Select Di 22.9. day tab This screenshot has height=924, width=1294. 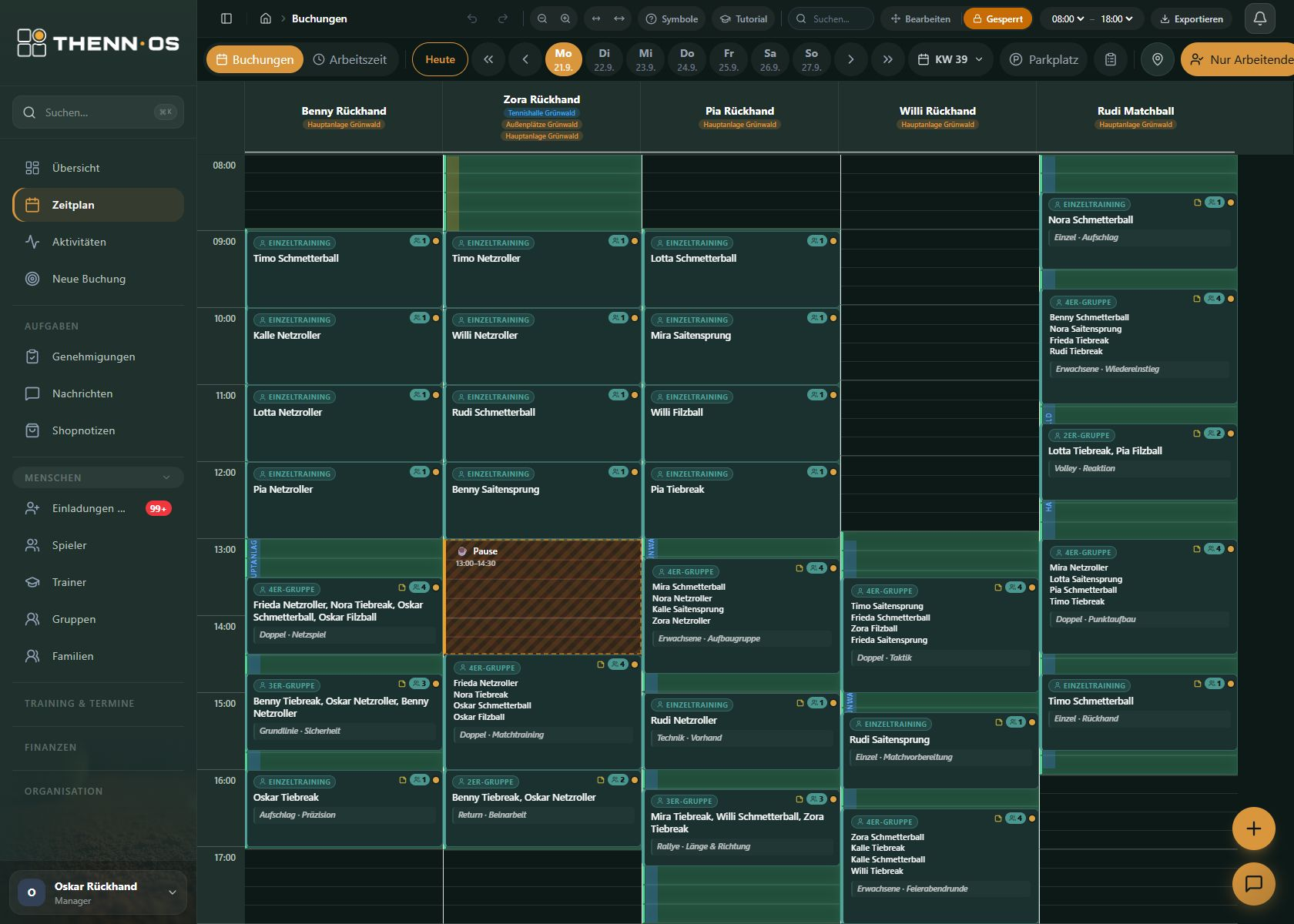coord(604,59)
